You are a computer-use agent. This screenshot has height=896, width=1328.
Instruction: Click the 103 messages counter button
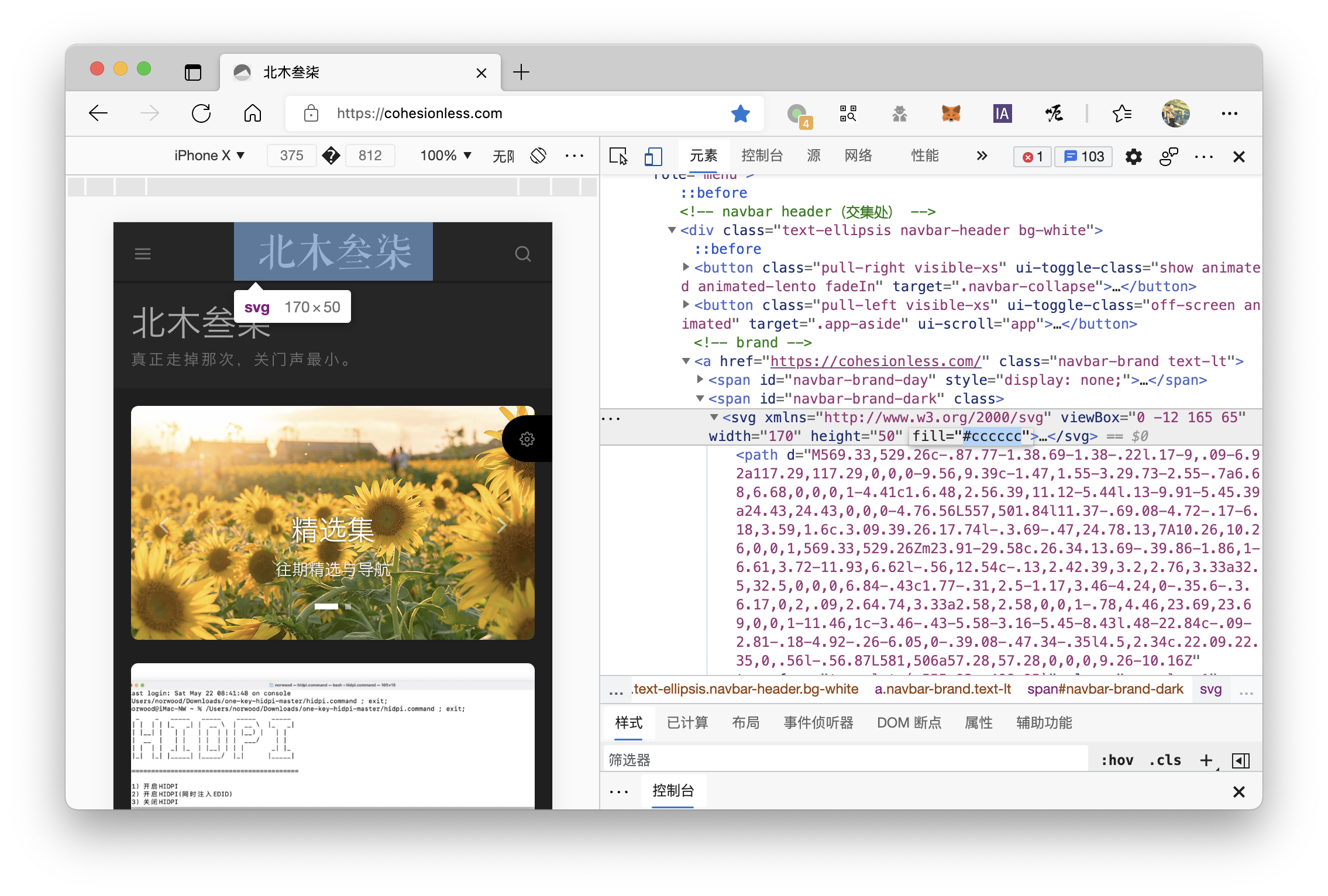point(1083,156)
